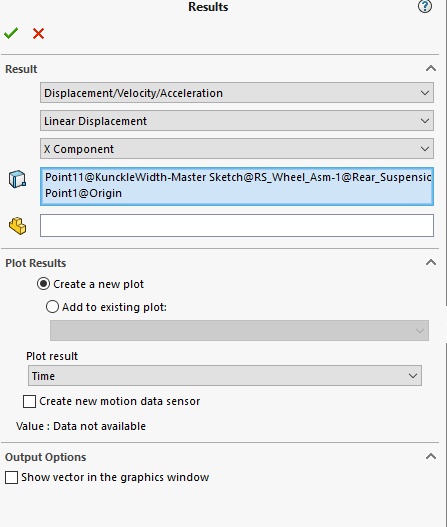Open the Displacement/Velocity/Acceleration category dropdown
This screenshot has width=447, height=527.
tap(237, 93)
